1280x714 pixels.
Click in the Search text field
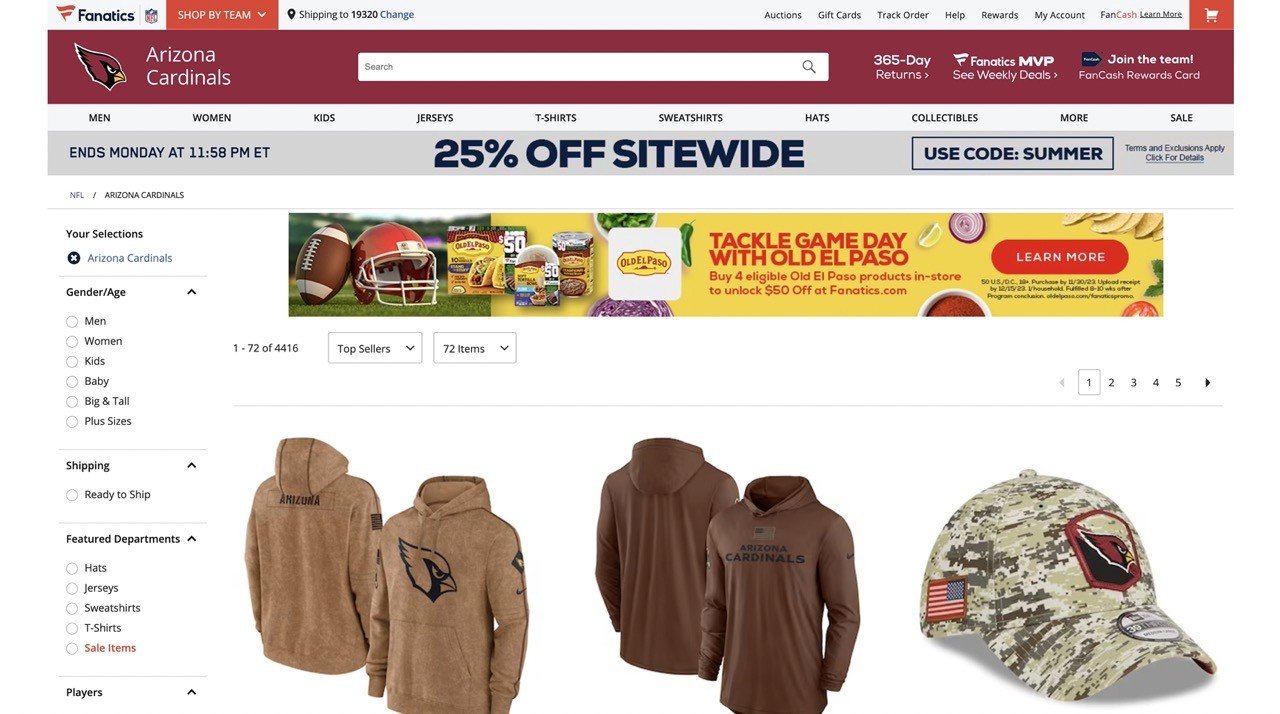click(x=580, y=67)
